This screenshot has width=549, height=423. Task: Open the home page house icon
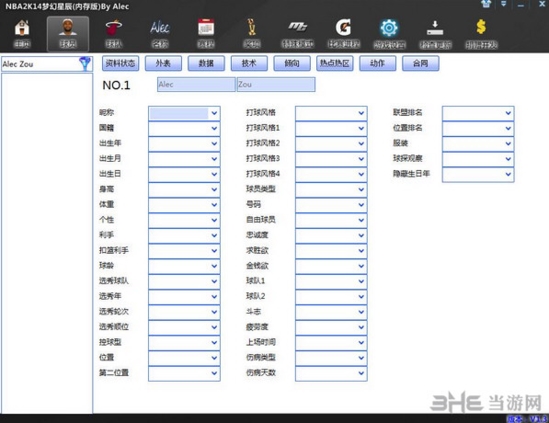[x=22, y=28]
